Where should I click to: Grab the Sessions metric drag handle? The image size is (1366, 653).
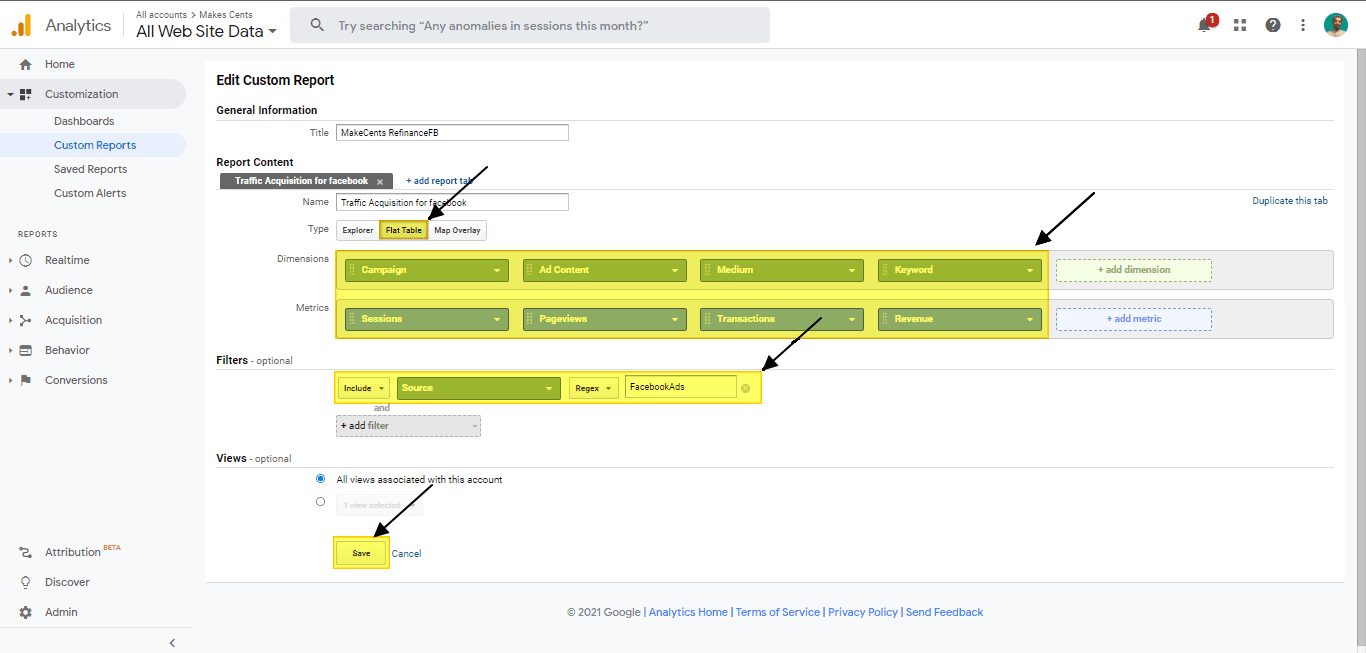coord(352,319)
